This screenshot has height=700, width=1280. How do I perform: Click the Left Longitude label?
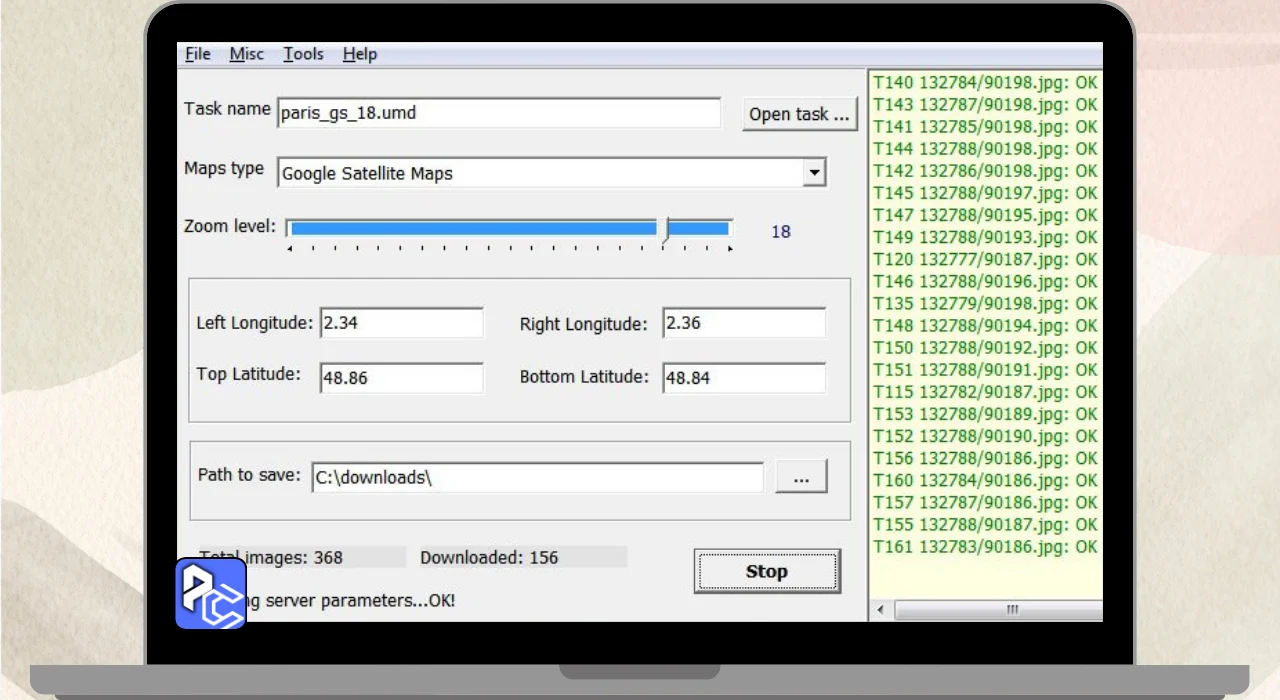[x=255, y=323]
